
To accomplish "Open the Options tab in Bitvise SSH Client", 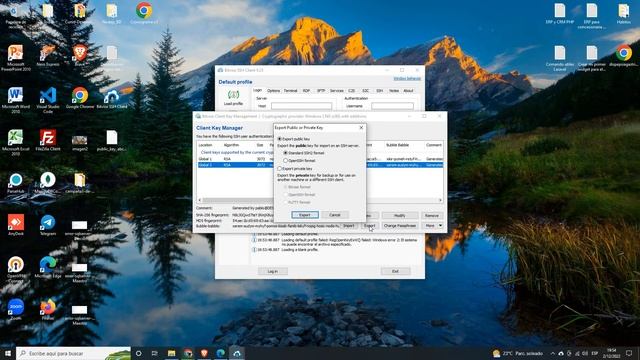I will tap(273, 91).
